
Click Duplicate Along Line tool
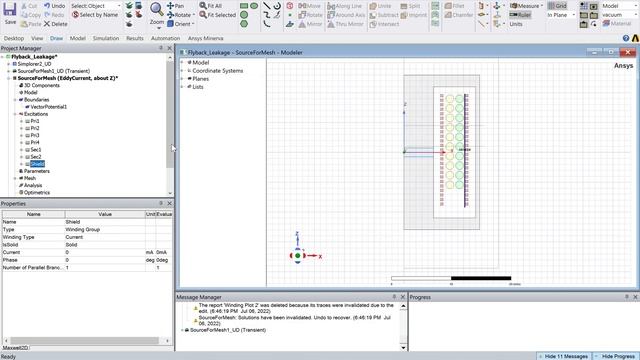pos(344,6)
